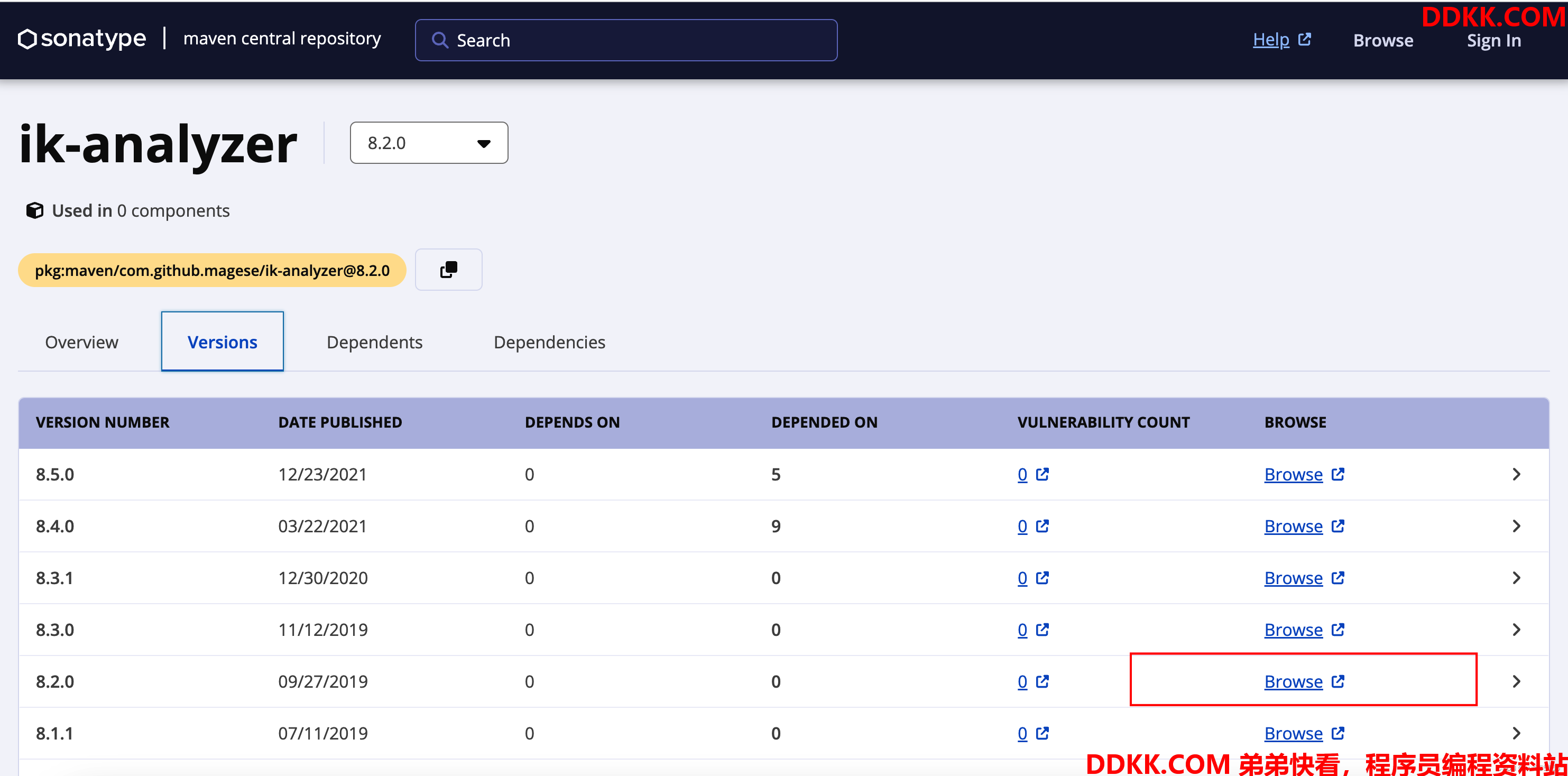The image size is (1568, 776).
Task: Open the Dependents tab
Action: pos(374,342)
